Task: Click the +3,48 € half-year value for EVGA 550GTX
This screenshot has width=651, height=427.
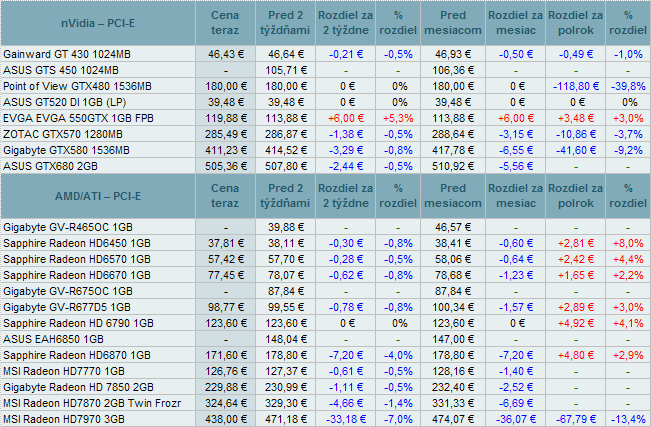Action: click(x=576, y=118)
